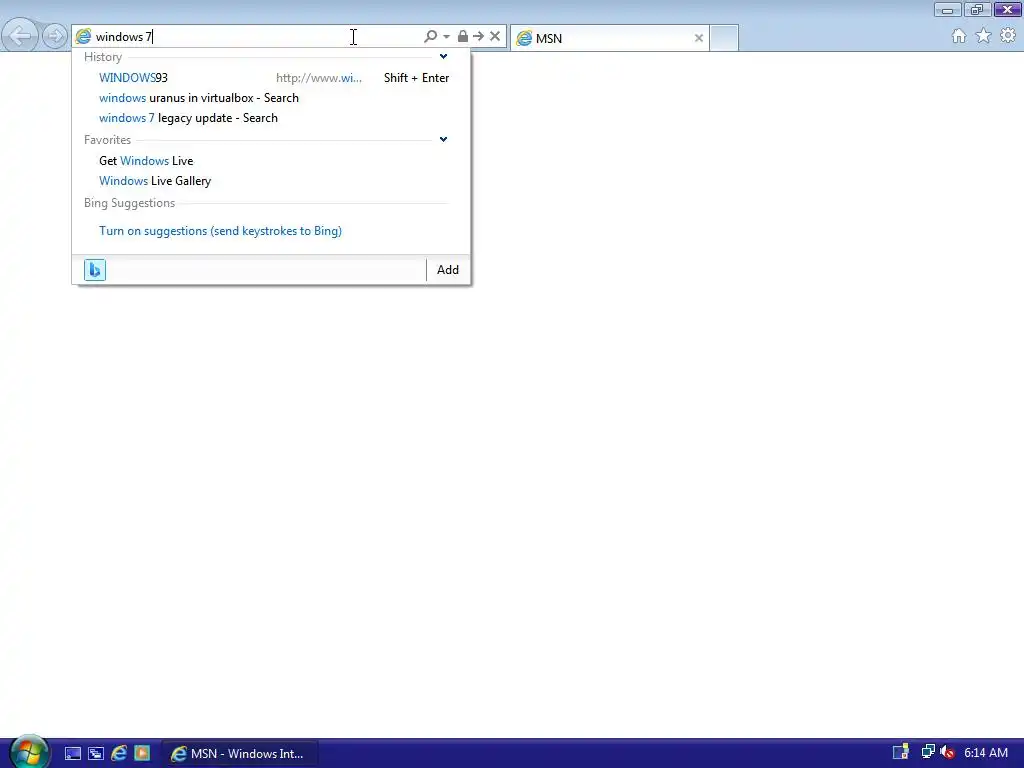Collapse the History suggestions section
The width and height of the screenshot is (1024, 768).
tap(443, 56)
